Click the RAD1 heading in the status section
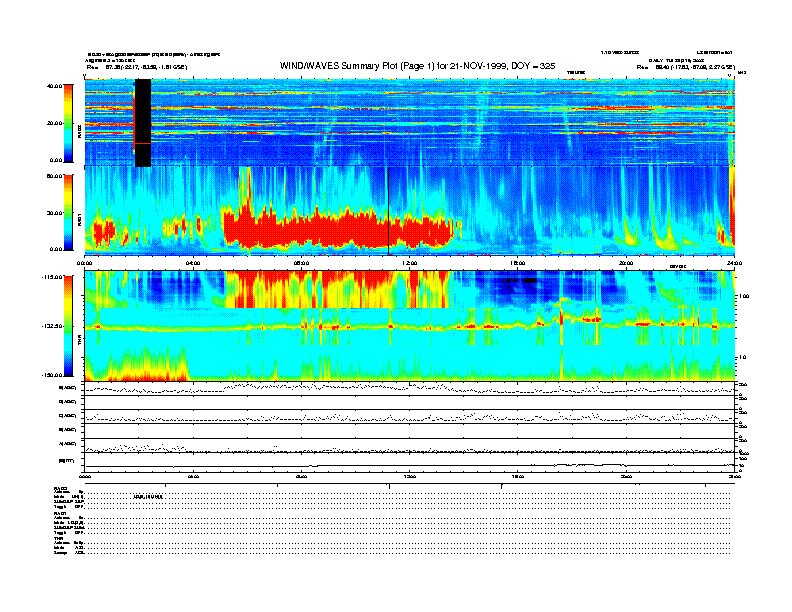The height and width of the screenshot is (612, 792). point(61,513)
